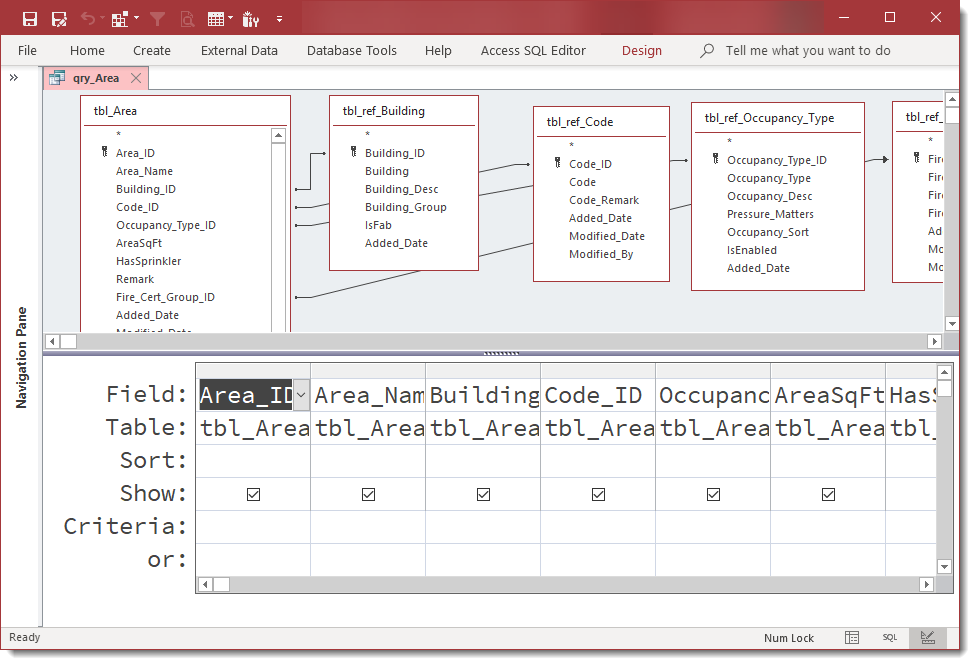The width and height of the screenshot is (975, 665).
Task: Click the Area_Name field cell in grid
Action: click(368, 395)
